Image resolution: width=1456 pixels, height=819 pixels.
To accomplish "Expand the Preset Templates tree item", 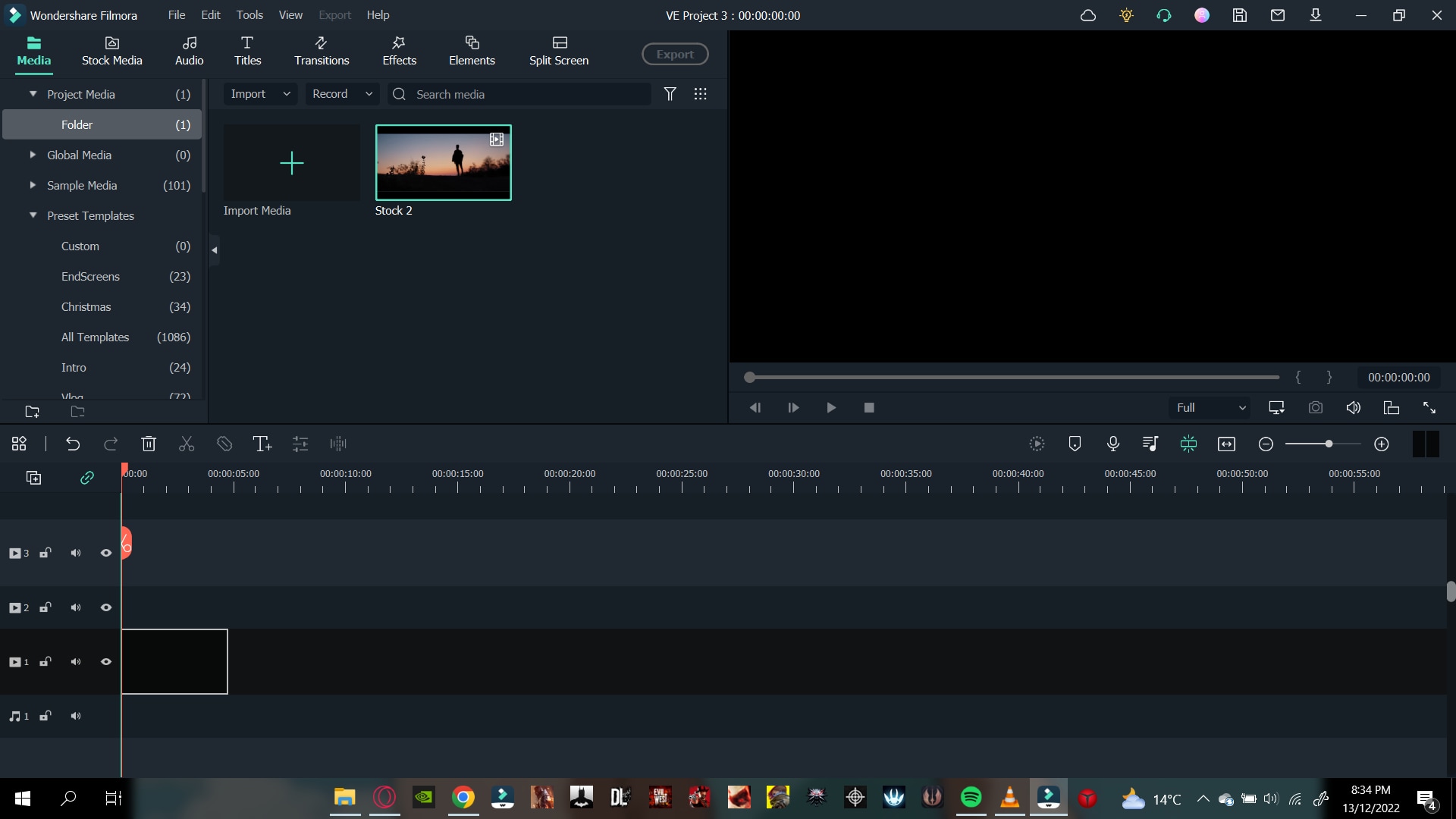I will click(33, 216).
